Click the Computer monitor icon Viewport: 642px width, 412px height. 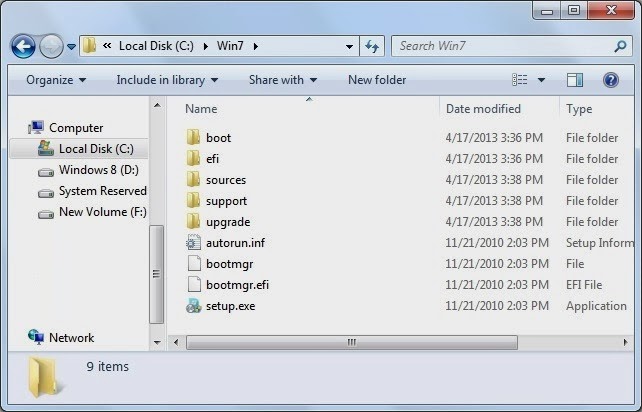36,127
